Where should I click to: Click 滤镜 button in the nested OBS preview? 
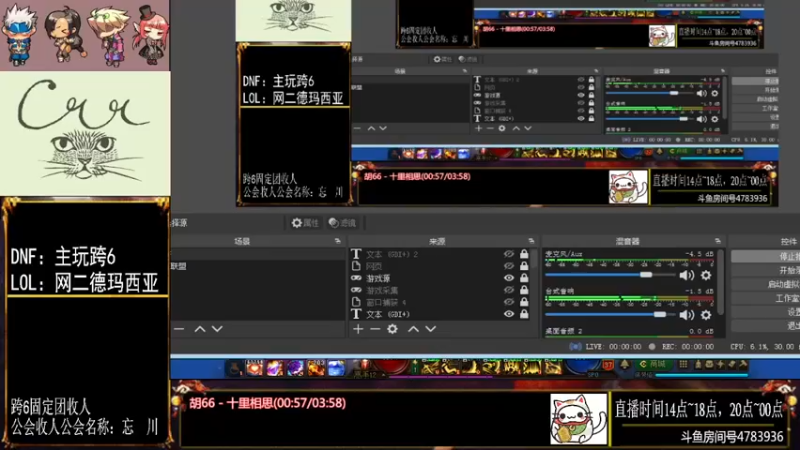[x=468, y=59]
